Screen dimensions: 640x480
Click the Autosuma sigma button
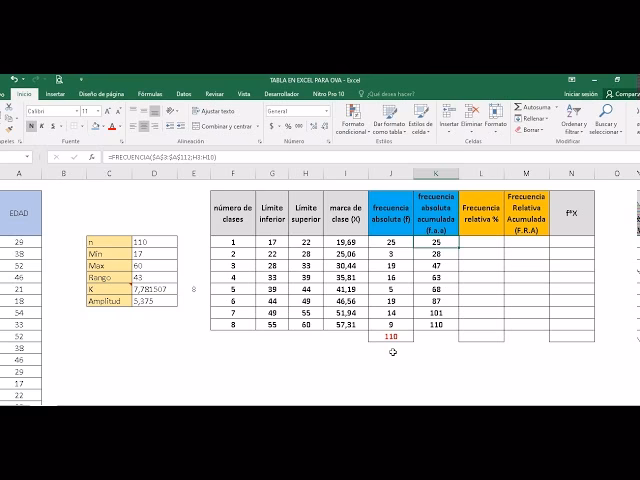click(532, 107)
